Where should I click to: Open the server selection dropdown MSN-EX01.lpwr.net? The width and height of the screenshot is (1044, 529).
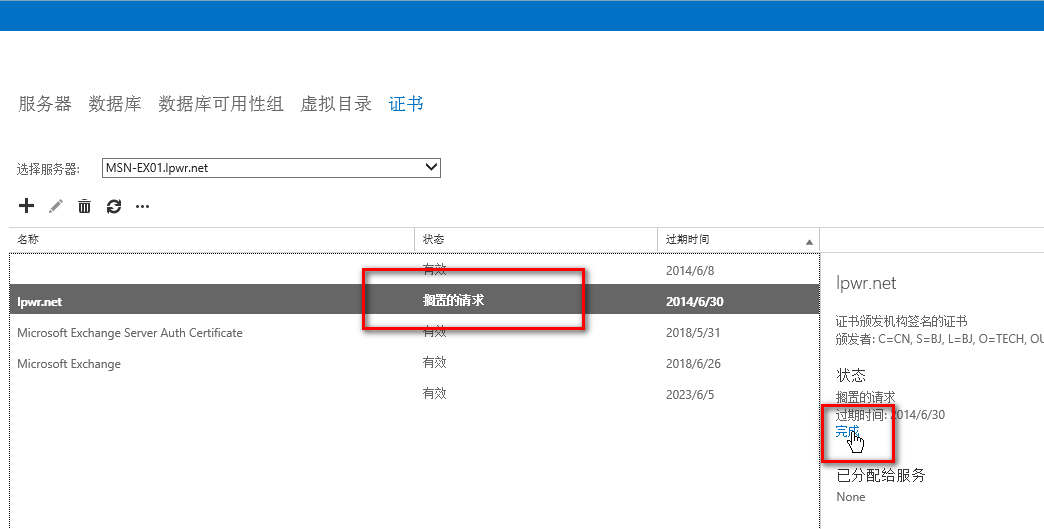coord(272,168)
